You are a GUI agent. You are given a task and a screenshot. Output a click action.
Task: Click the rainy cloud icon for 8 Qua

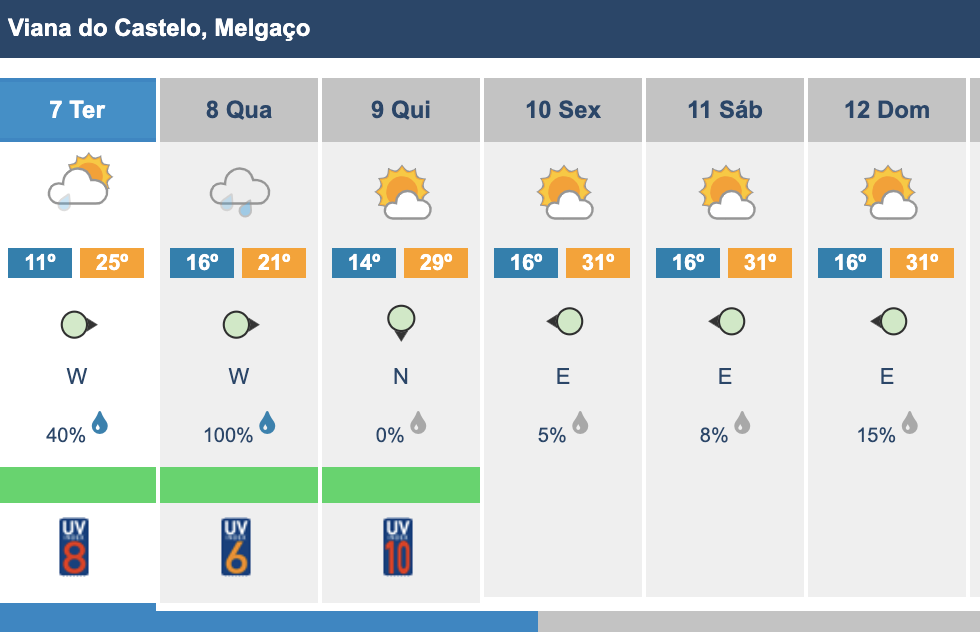click(x=240, y=192)
